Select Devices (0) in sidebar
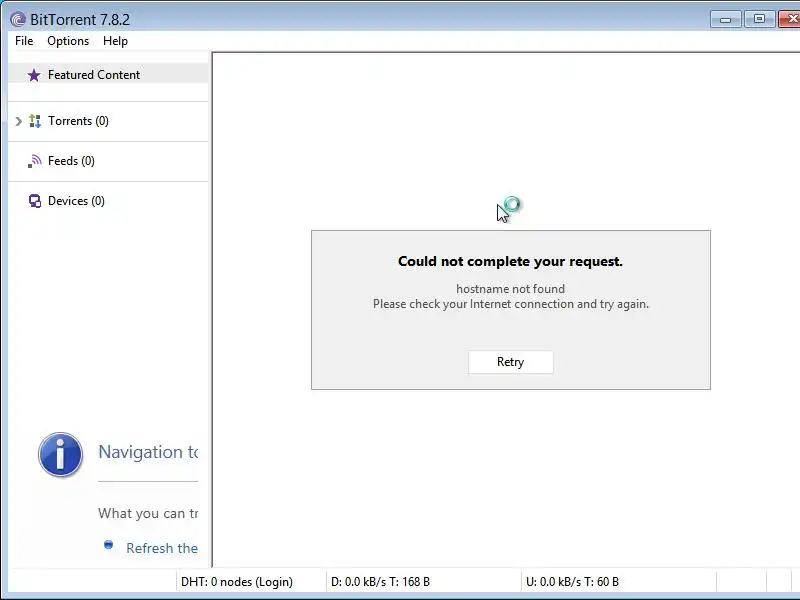This screenshot has height=600, width=800. (108, 201)
